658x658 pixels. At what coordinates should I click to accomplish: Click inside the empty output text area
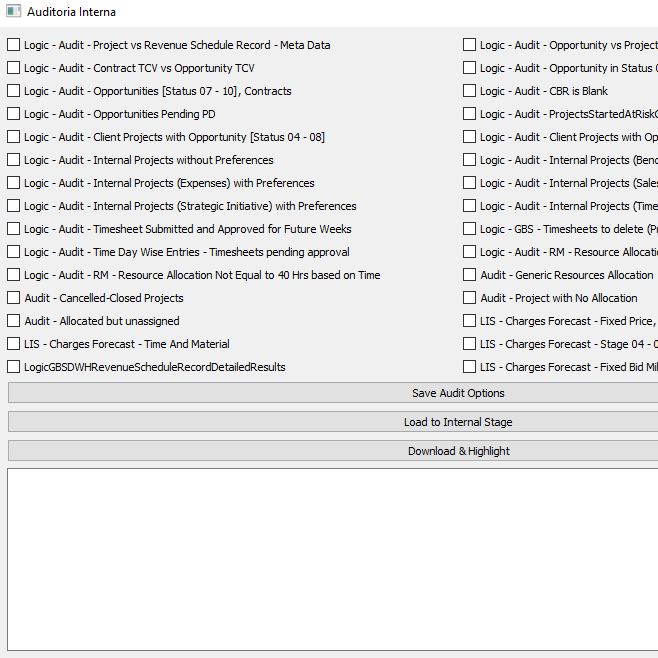tap(330, 558)
